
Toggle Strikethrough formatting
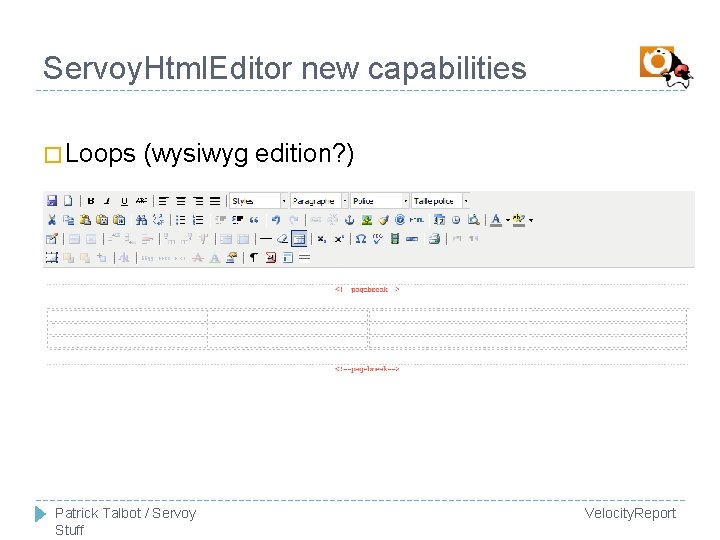point(141,201)
